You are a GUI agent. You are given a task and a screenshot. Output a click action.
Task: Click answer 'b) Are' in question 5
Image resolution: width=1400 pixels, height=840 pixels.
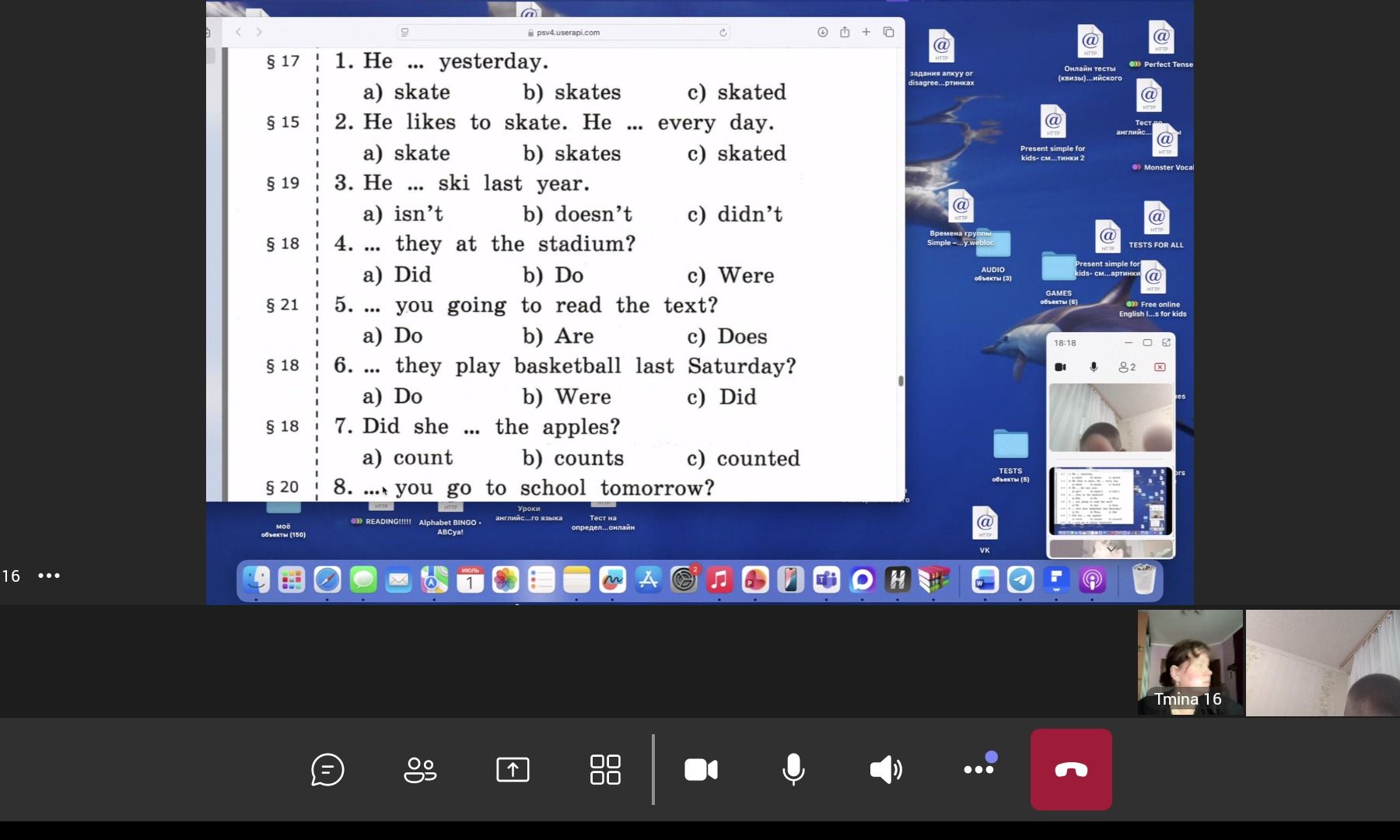click(558, 336)
